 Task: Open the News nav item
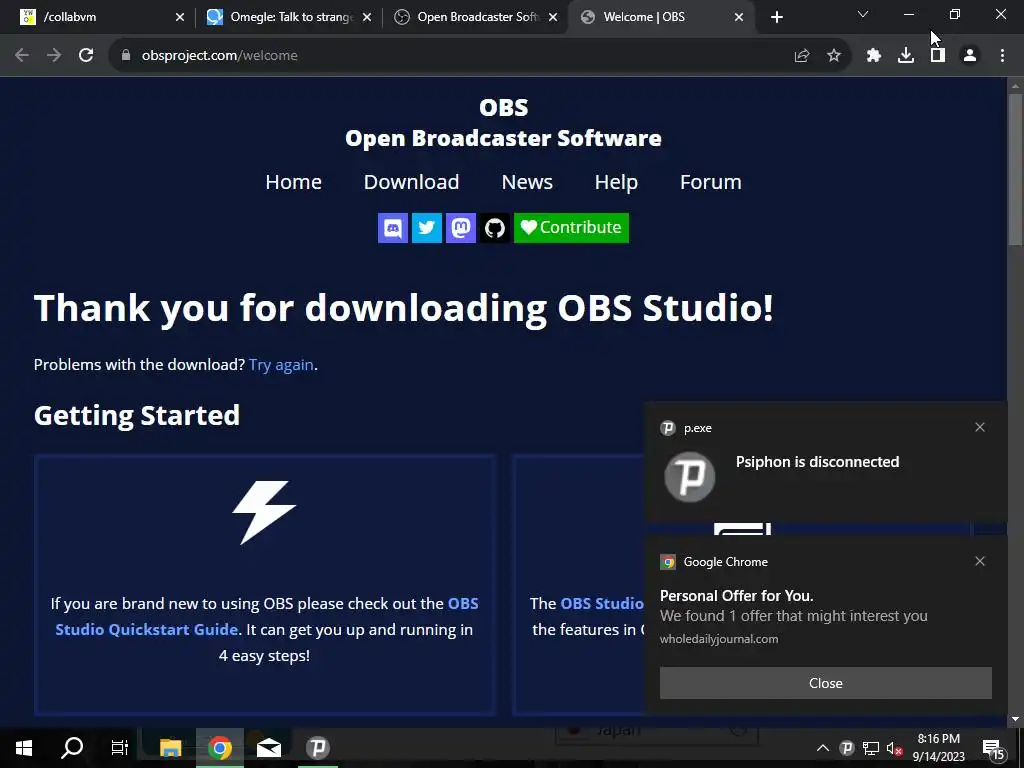(x=527, y=182)
